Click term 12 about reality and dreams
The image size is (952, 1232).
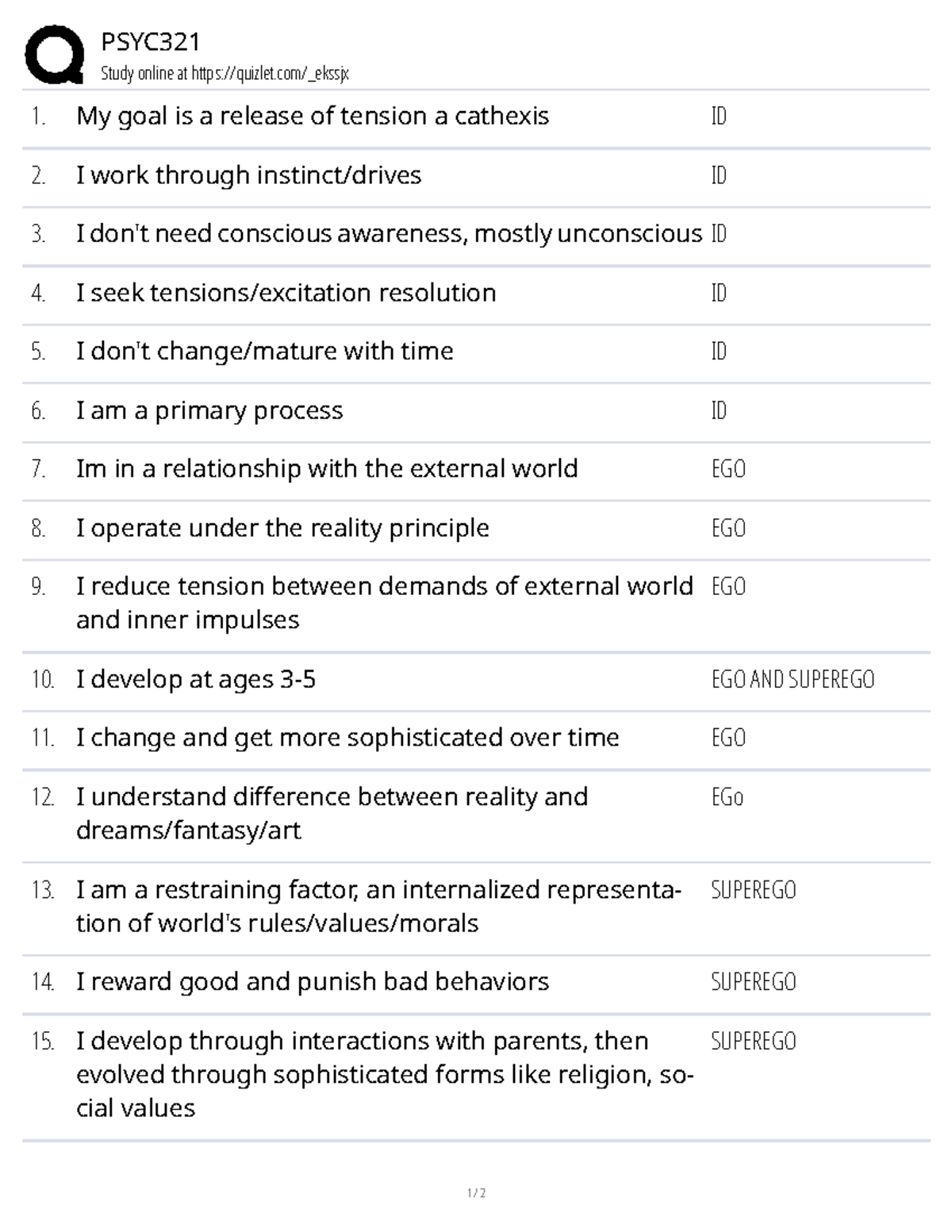[x=332, y=813]
